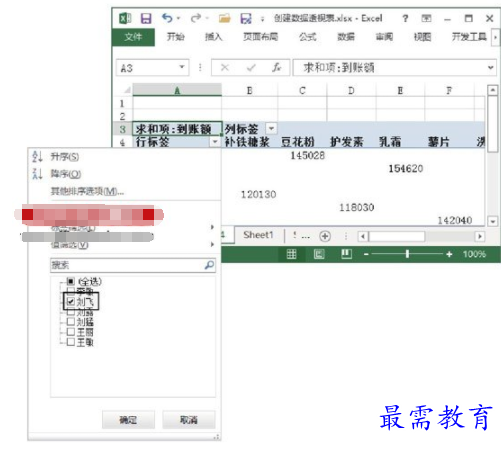
Task: Check the 刘猛 checkbox
Action: [71, 322]
